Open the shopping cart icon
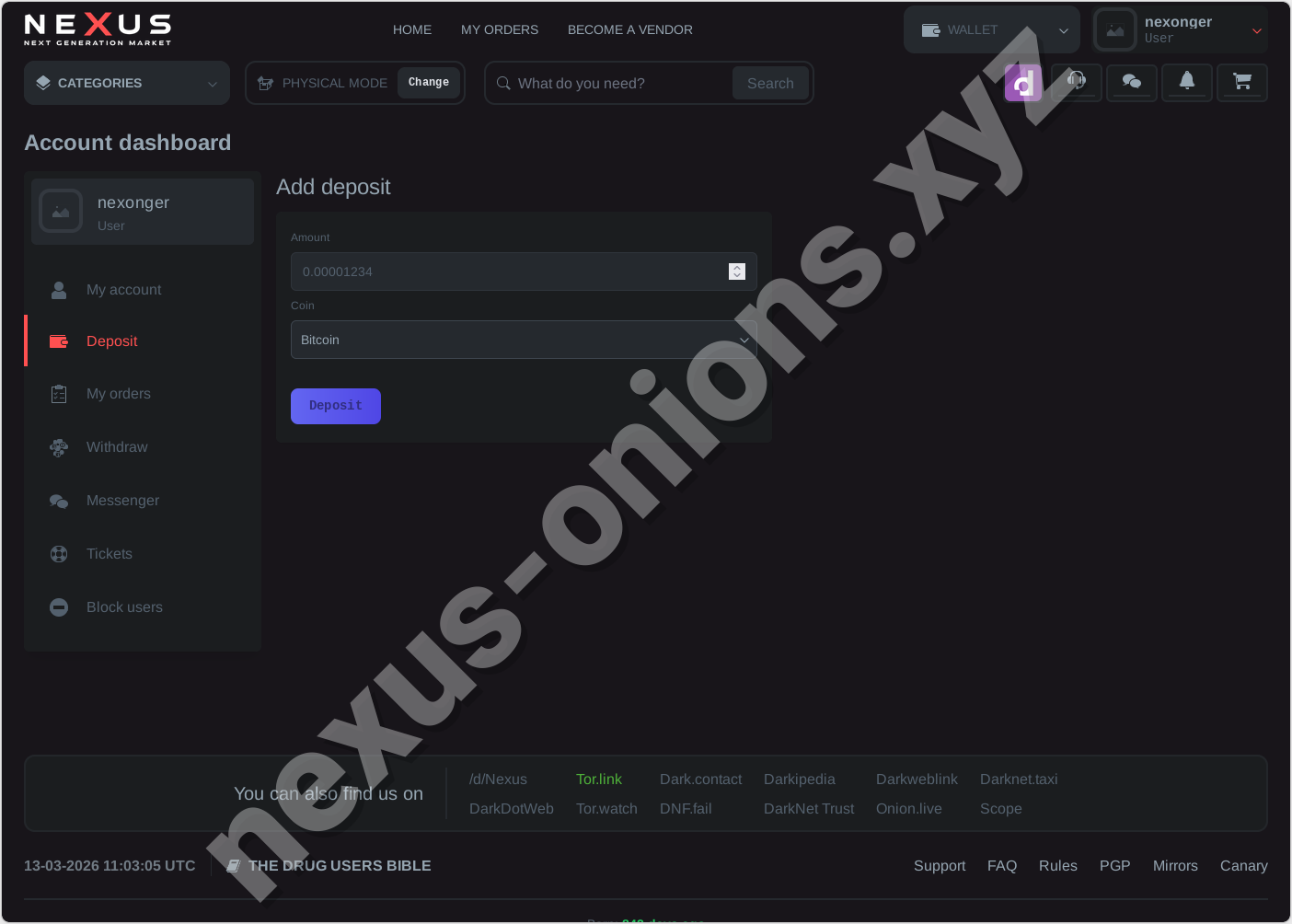The image size is (1292, 924). pos(1242,83)
